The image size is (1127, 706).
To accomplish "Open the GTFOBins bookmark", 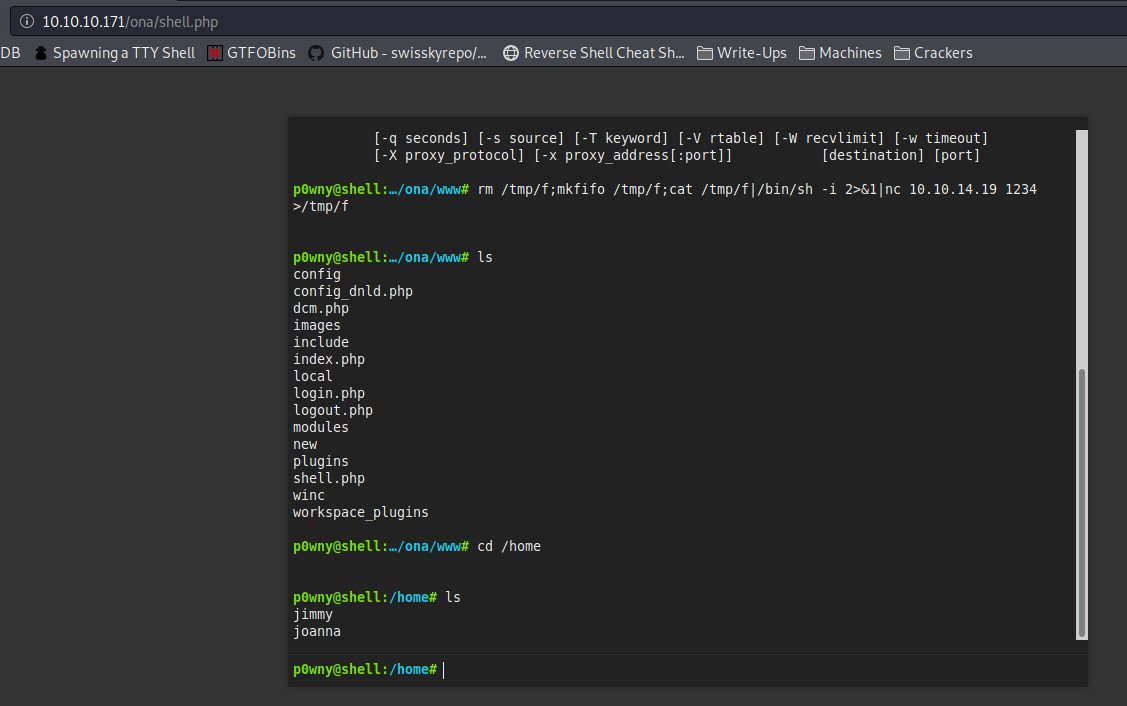I will point(252,53).
